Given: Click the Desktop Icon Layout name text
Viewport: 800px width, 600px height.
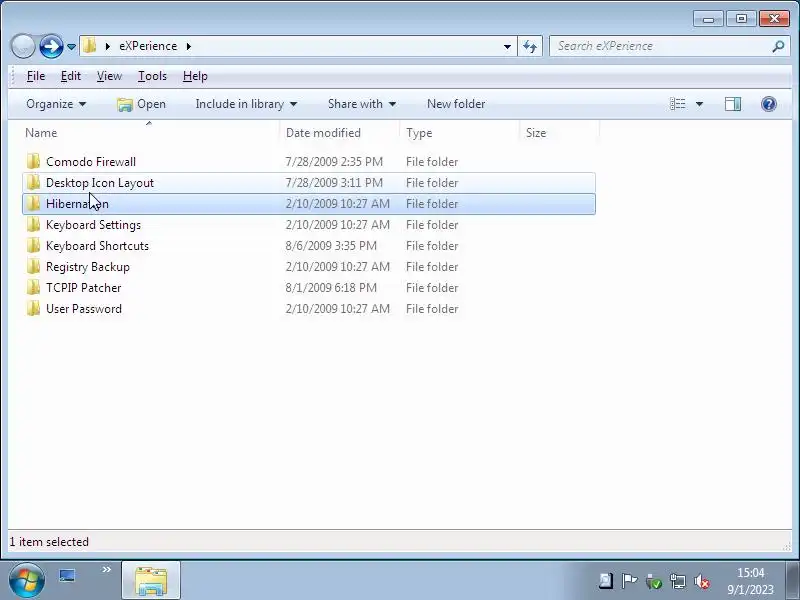Looking at the screenshot, I should (x=99, y=183).
